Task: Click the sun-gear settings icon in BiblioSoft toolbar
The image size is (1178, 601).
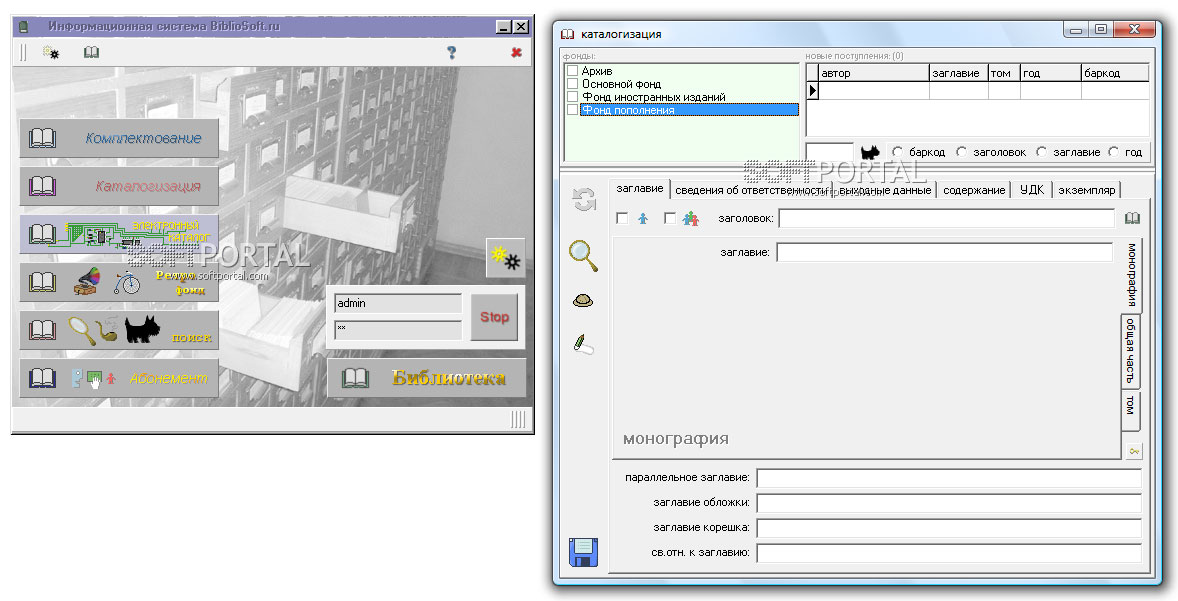Action: [50, 53]
